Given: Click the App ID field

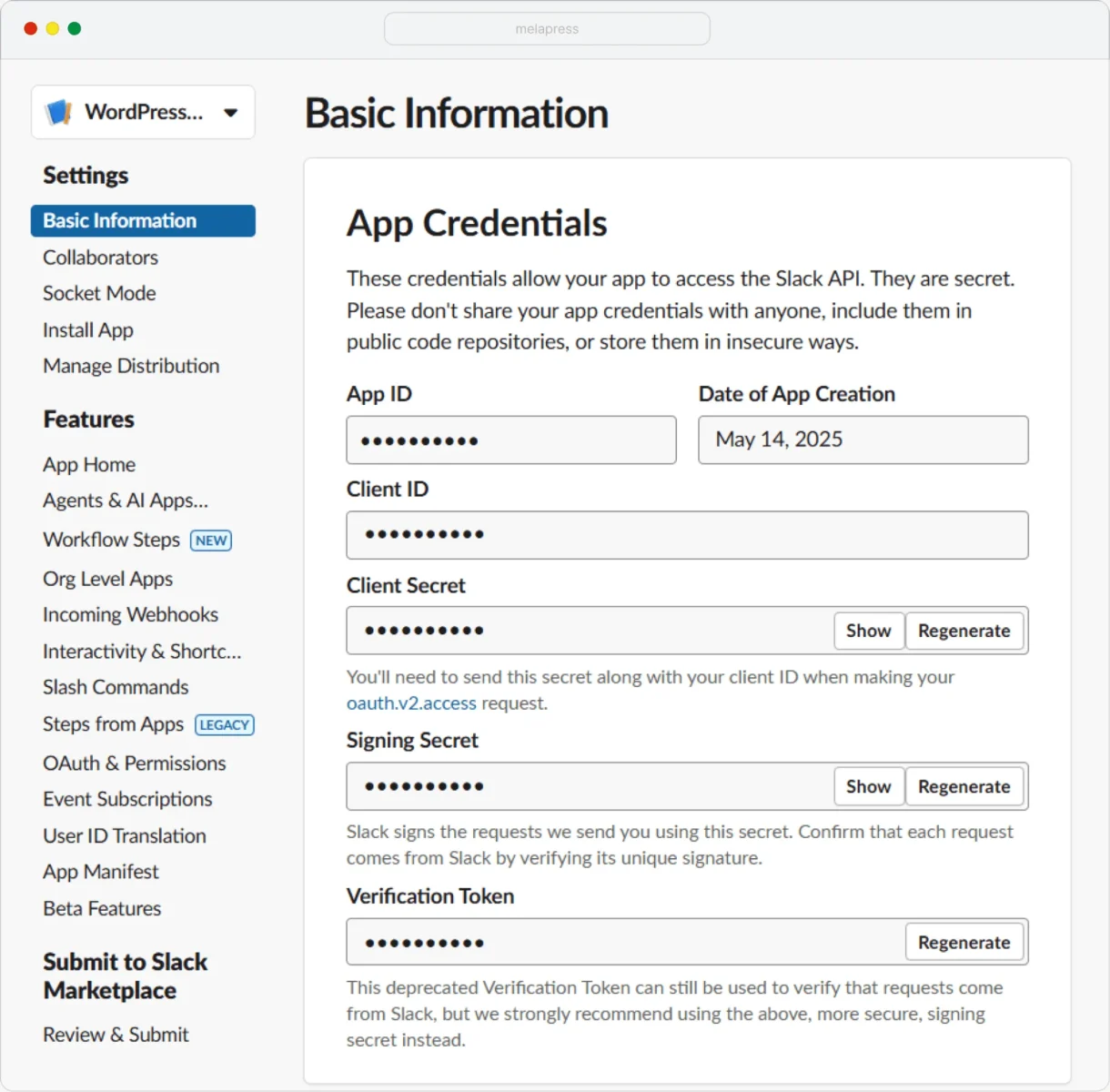Looking at the screenshot, I should (x=511, y=440).
